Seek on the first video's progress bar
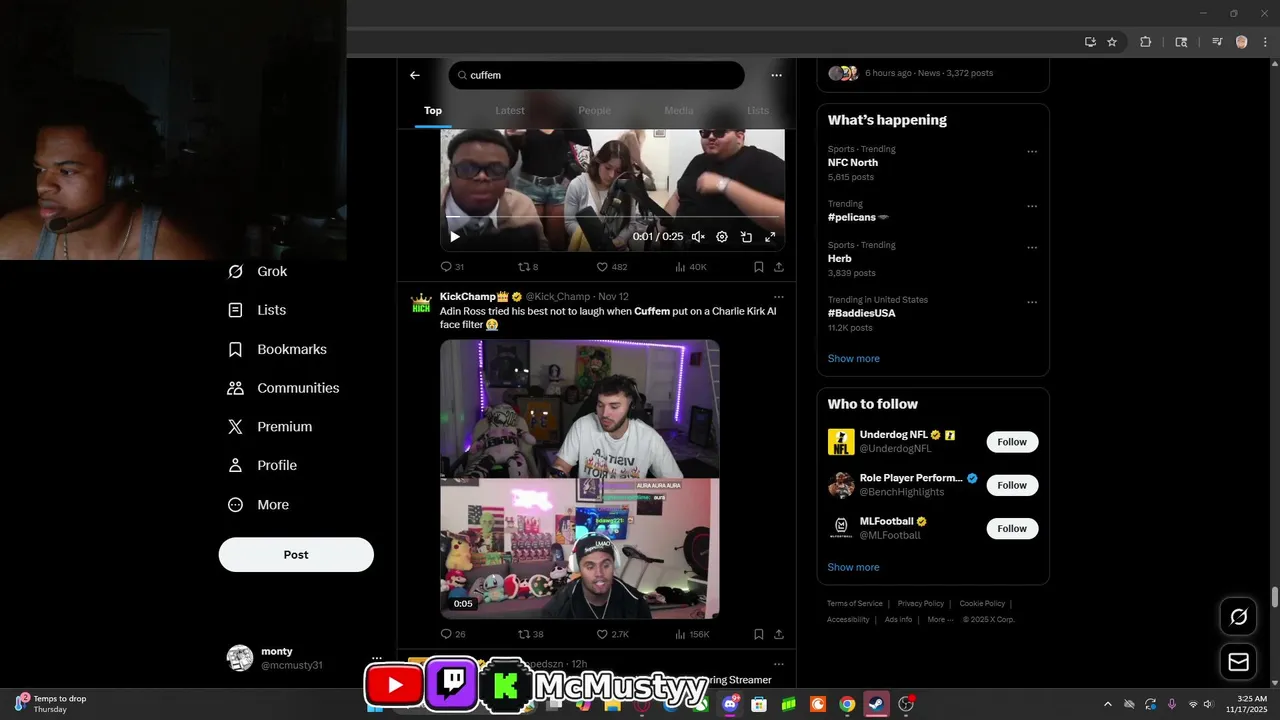This screenshot has width=1280, height=720. tap(612, 217)
